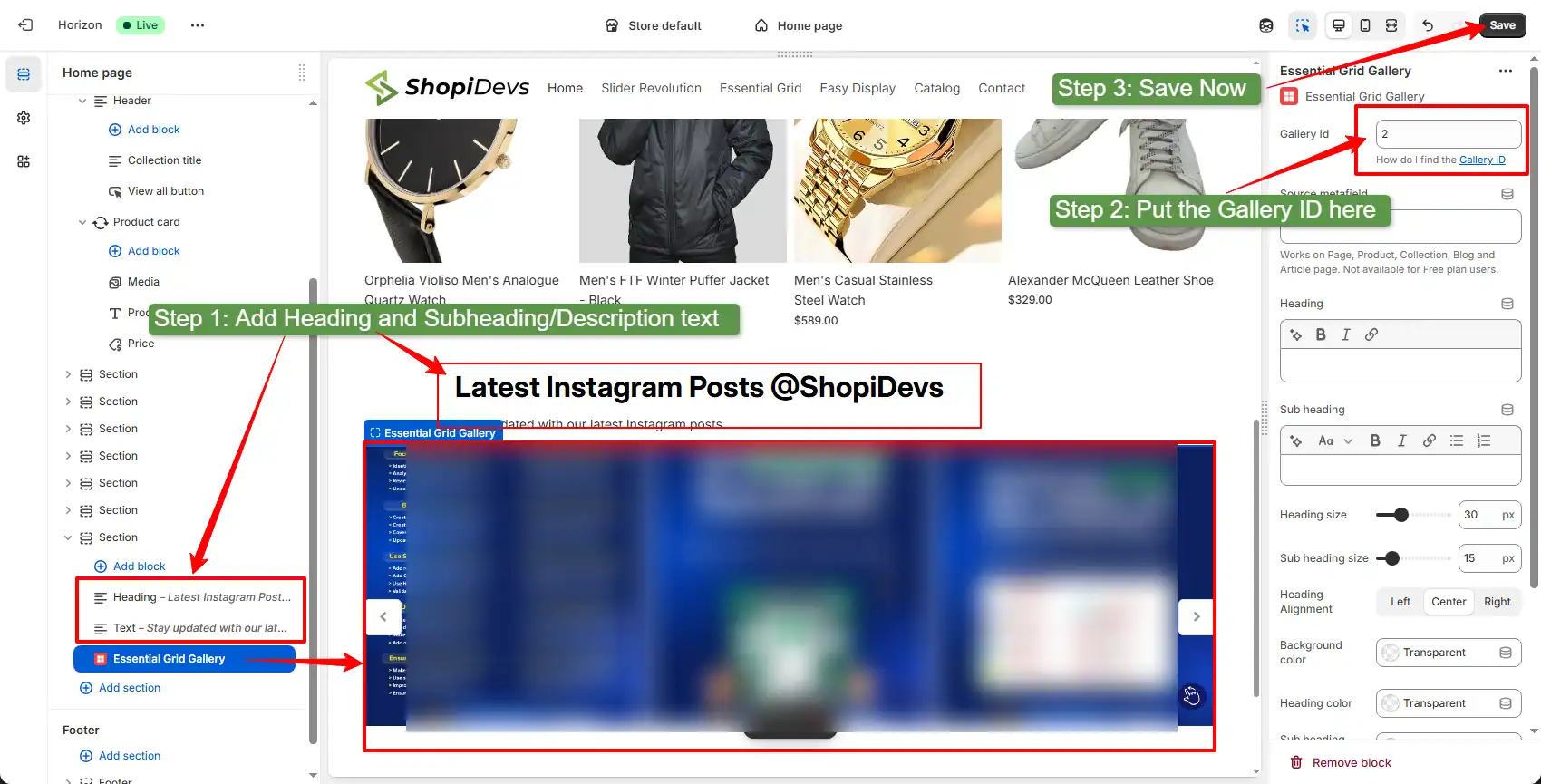Toggle italic in the Heading editor
Viewport: 1541px width, 784px height.
point(1346,334)
